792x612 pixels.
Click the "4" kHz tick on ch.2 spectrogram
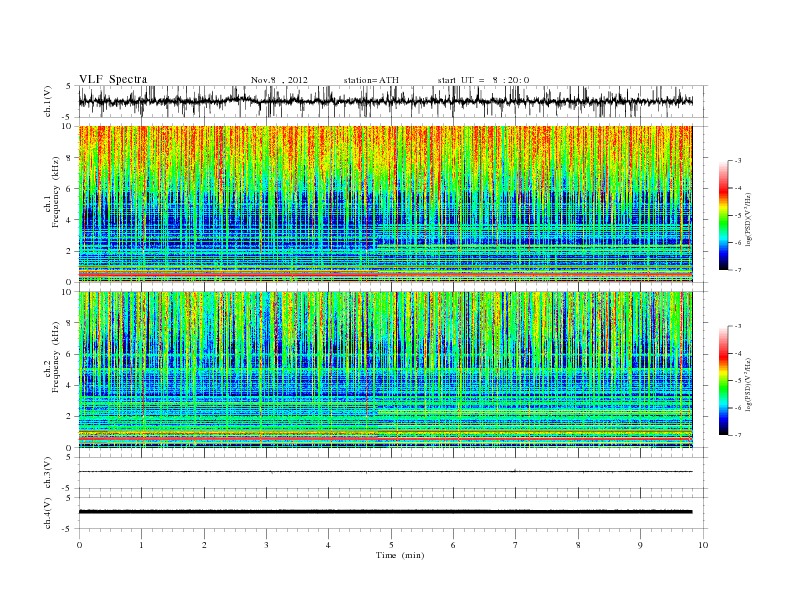[x=70, y=385]
